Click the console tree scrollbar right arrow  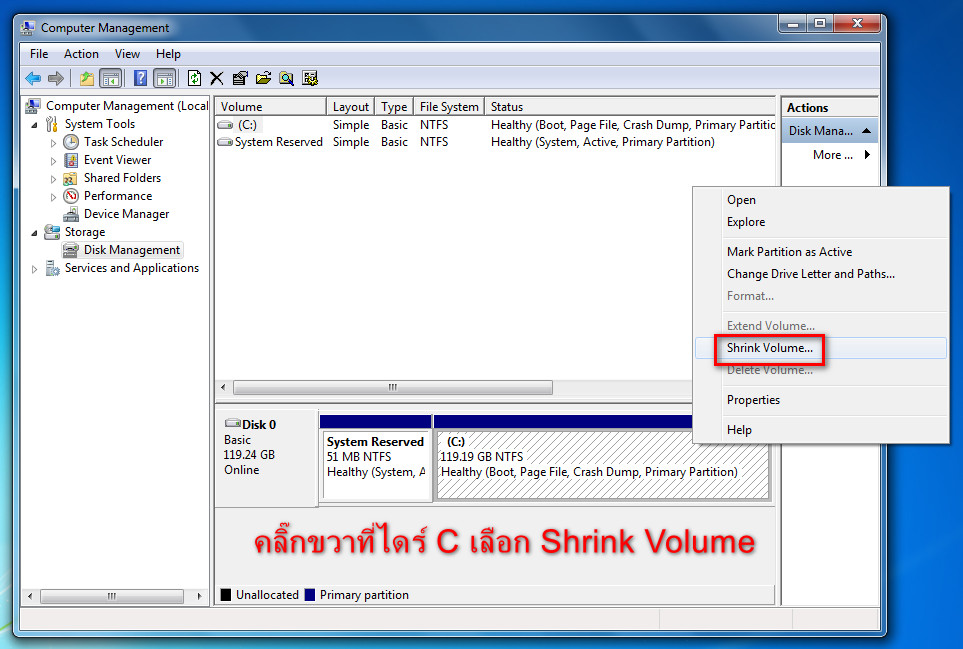200,596
